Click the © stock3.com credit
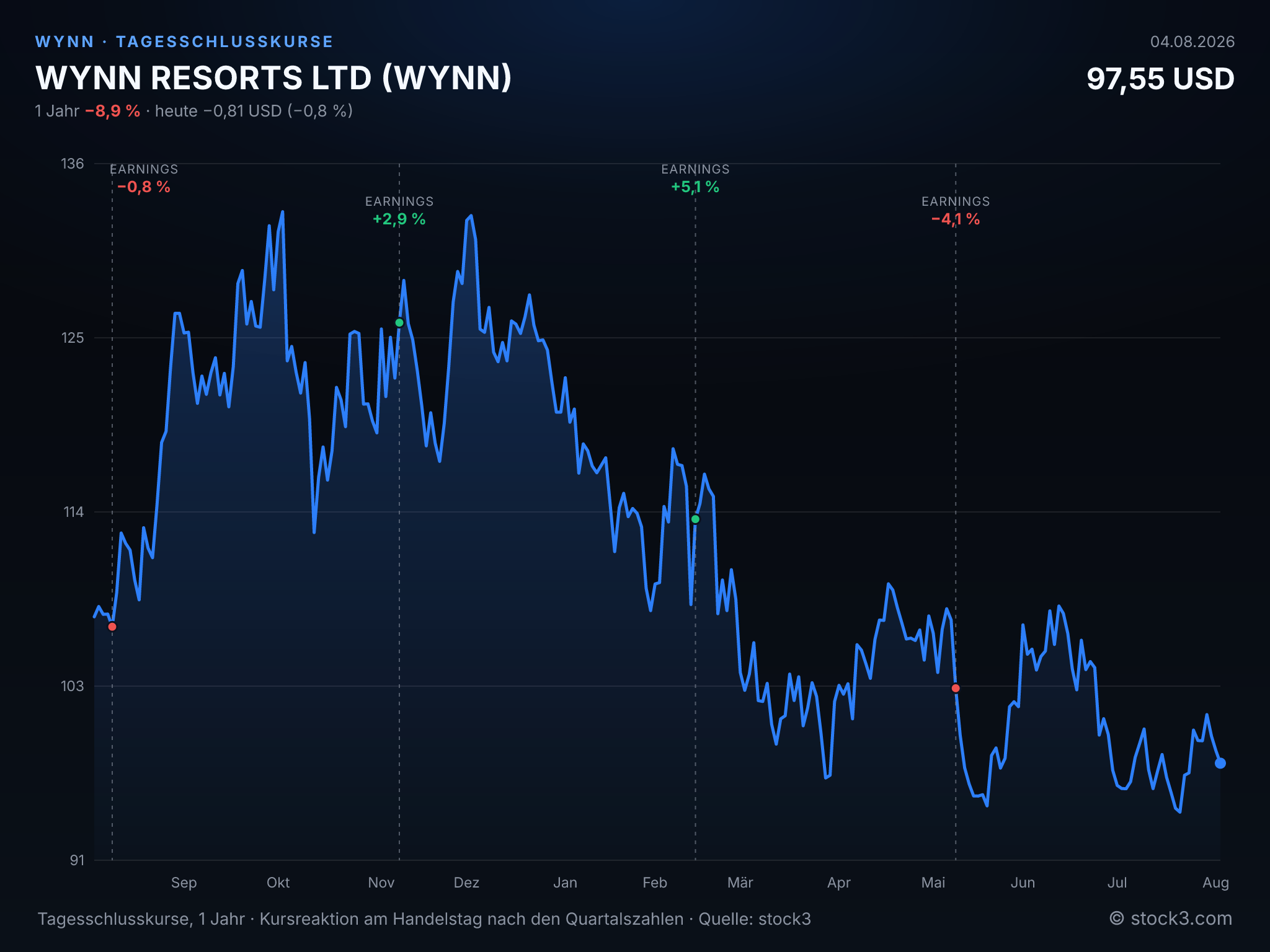1270x952 pixels. [1170, 919]
